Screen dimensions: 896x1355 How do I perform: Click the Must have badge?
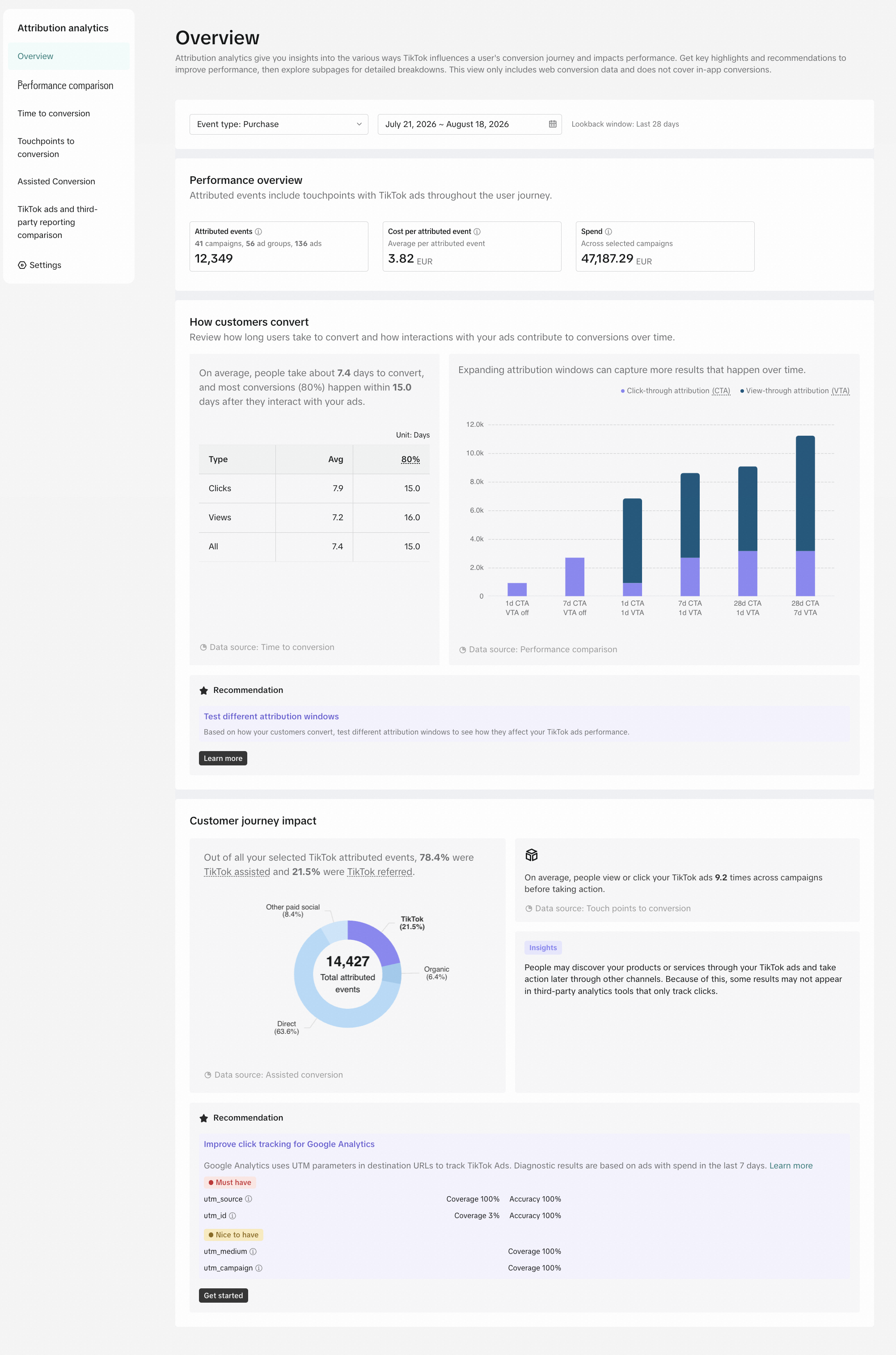[230, 1182]
